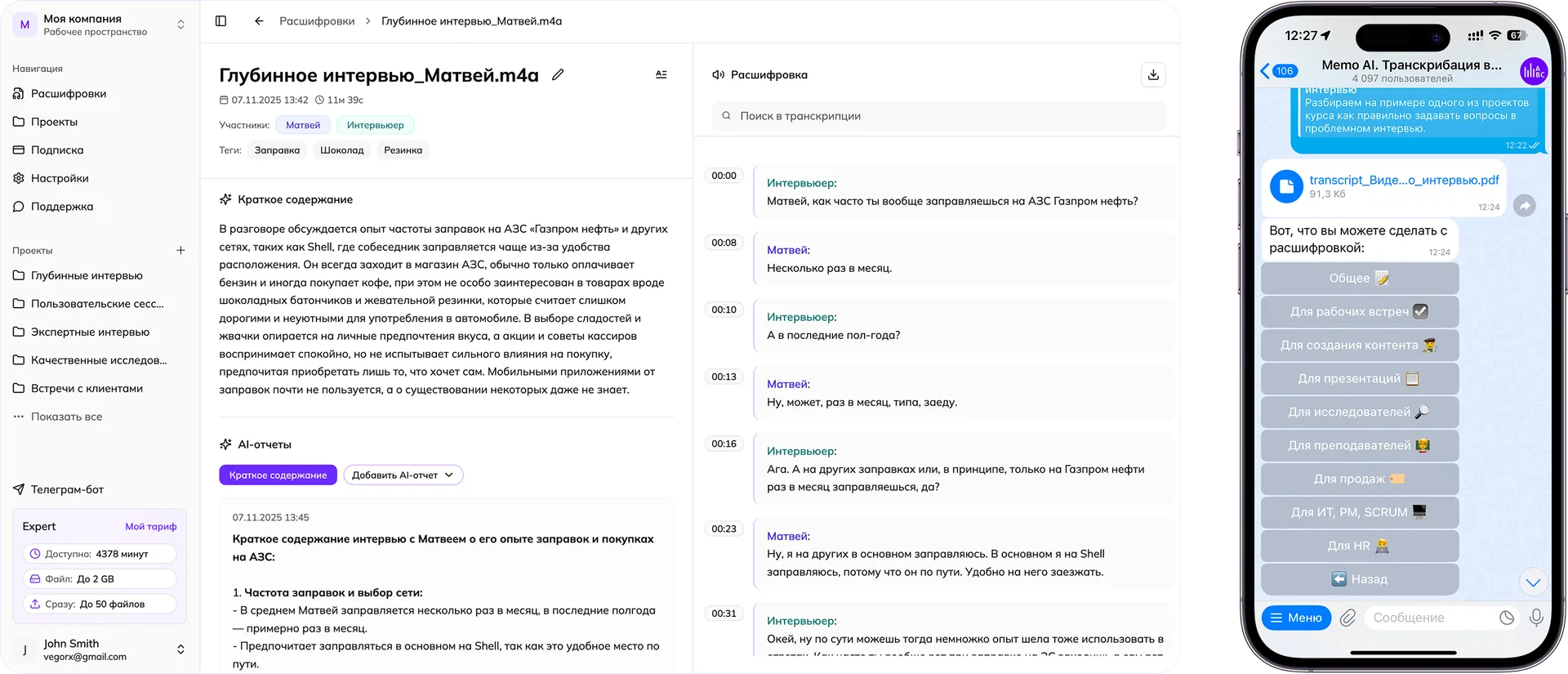
Task: Expand the Моя компания workspace switcher
Action: coord(180,25)
